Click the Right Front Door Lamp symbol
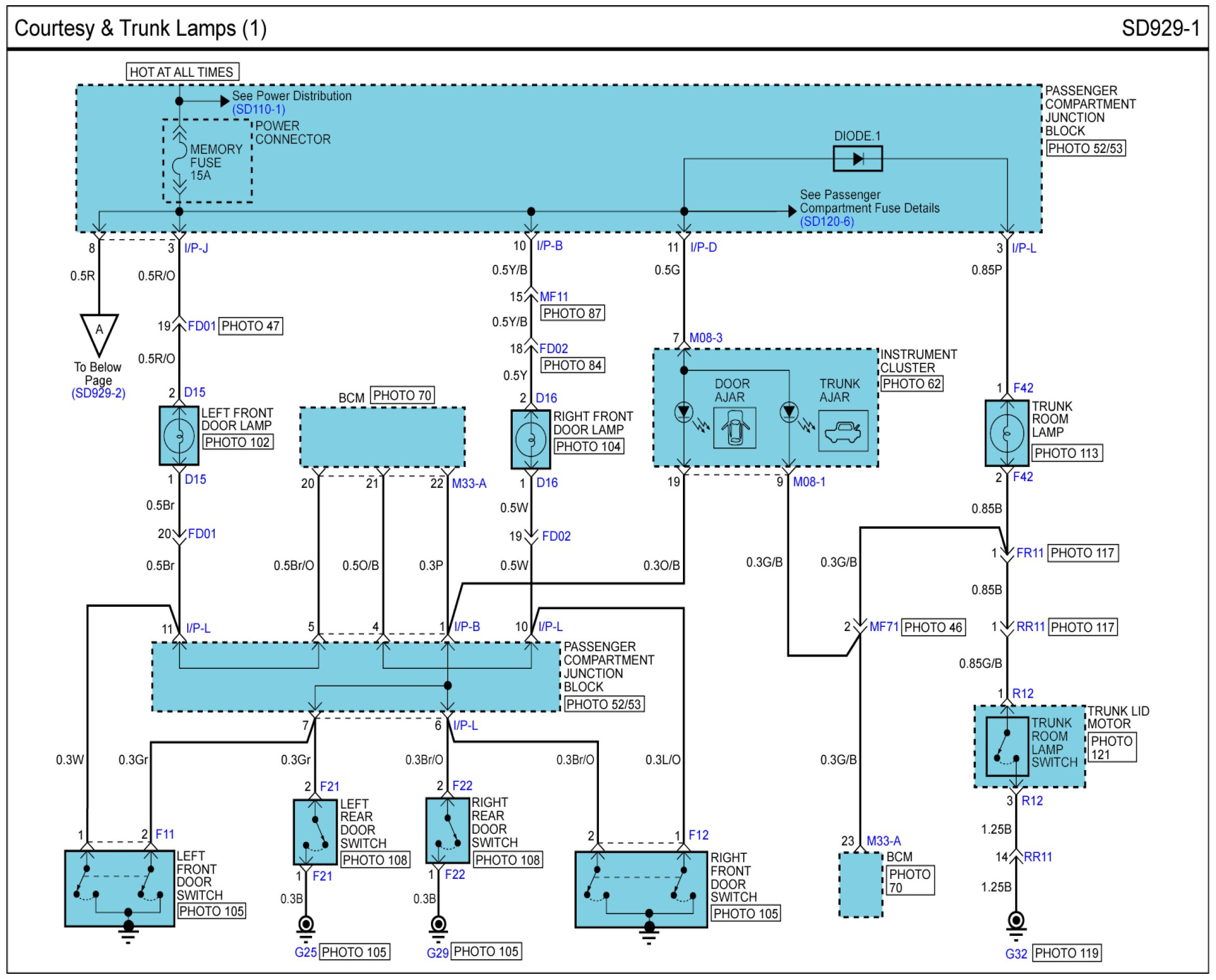 pos(530,439)
